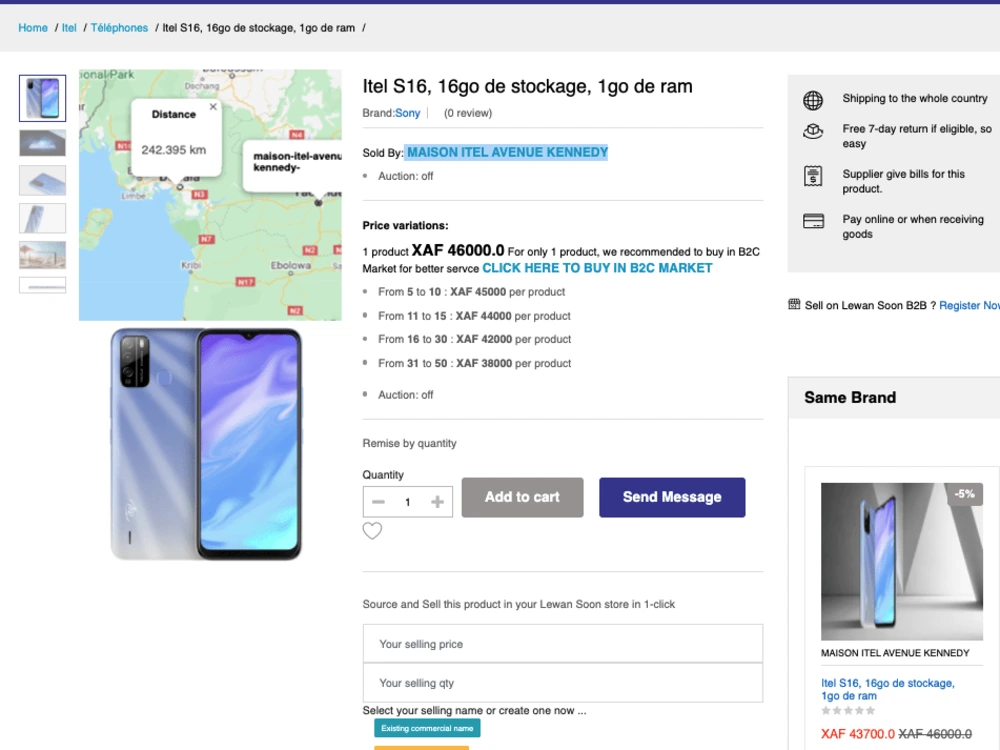
Task: Click 'From 31 to 50 : XAF 38000' row
Action: coord(474,363)
